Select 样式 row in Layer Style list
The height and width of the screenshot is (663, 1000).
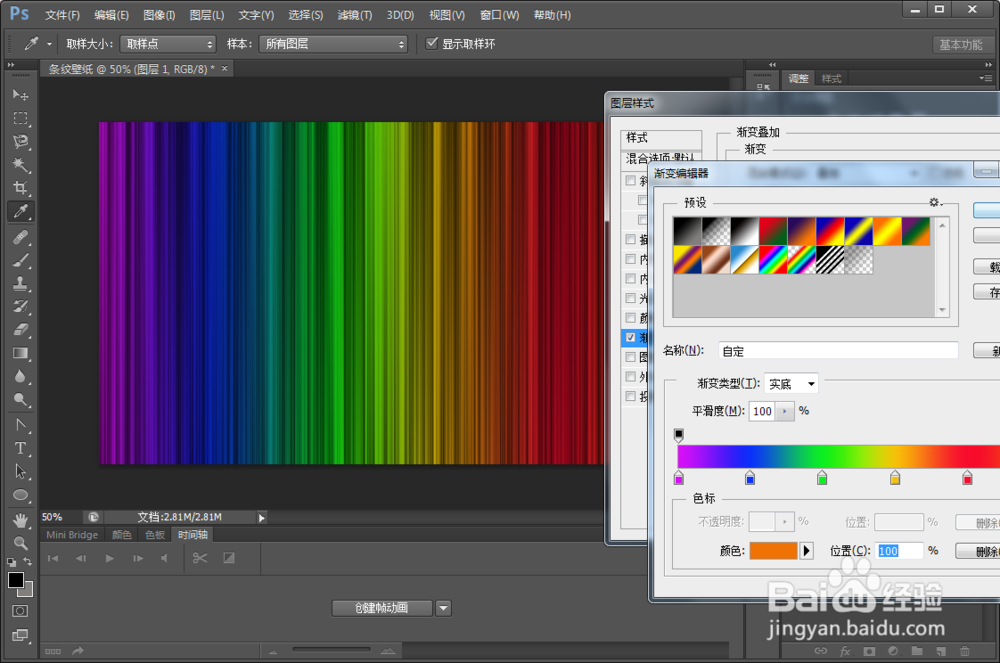coord(661,138)
